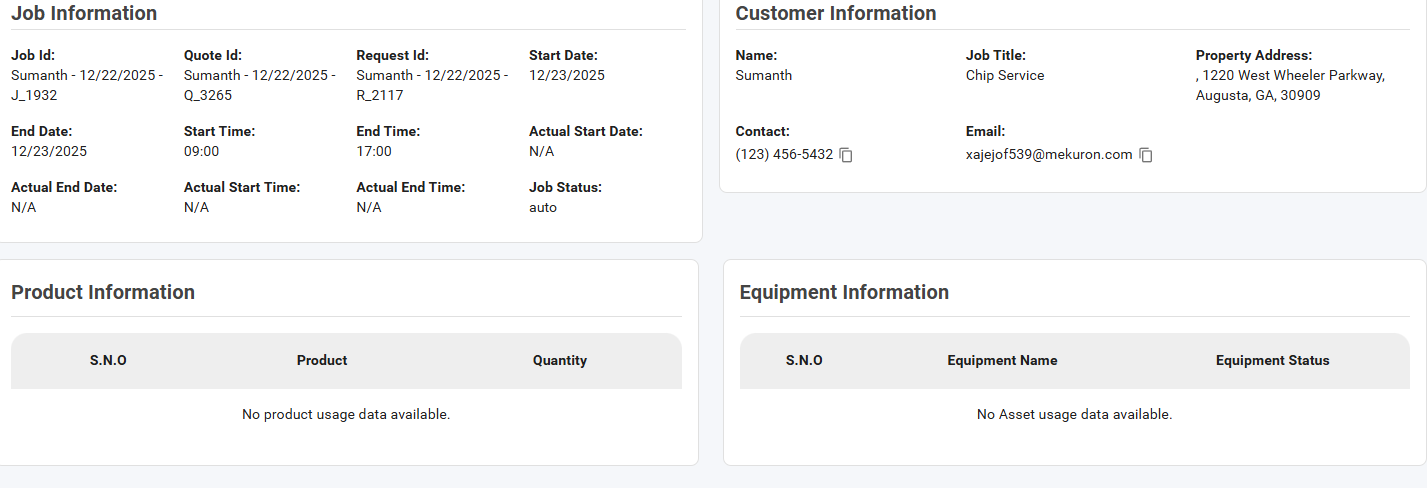This screenshot has width=1427, height=488.
Task: Select the Product column header
Action: point(322,360)
